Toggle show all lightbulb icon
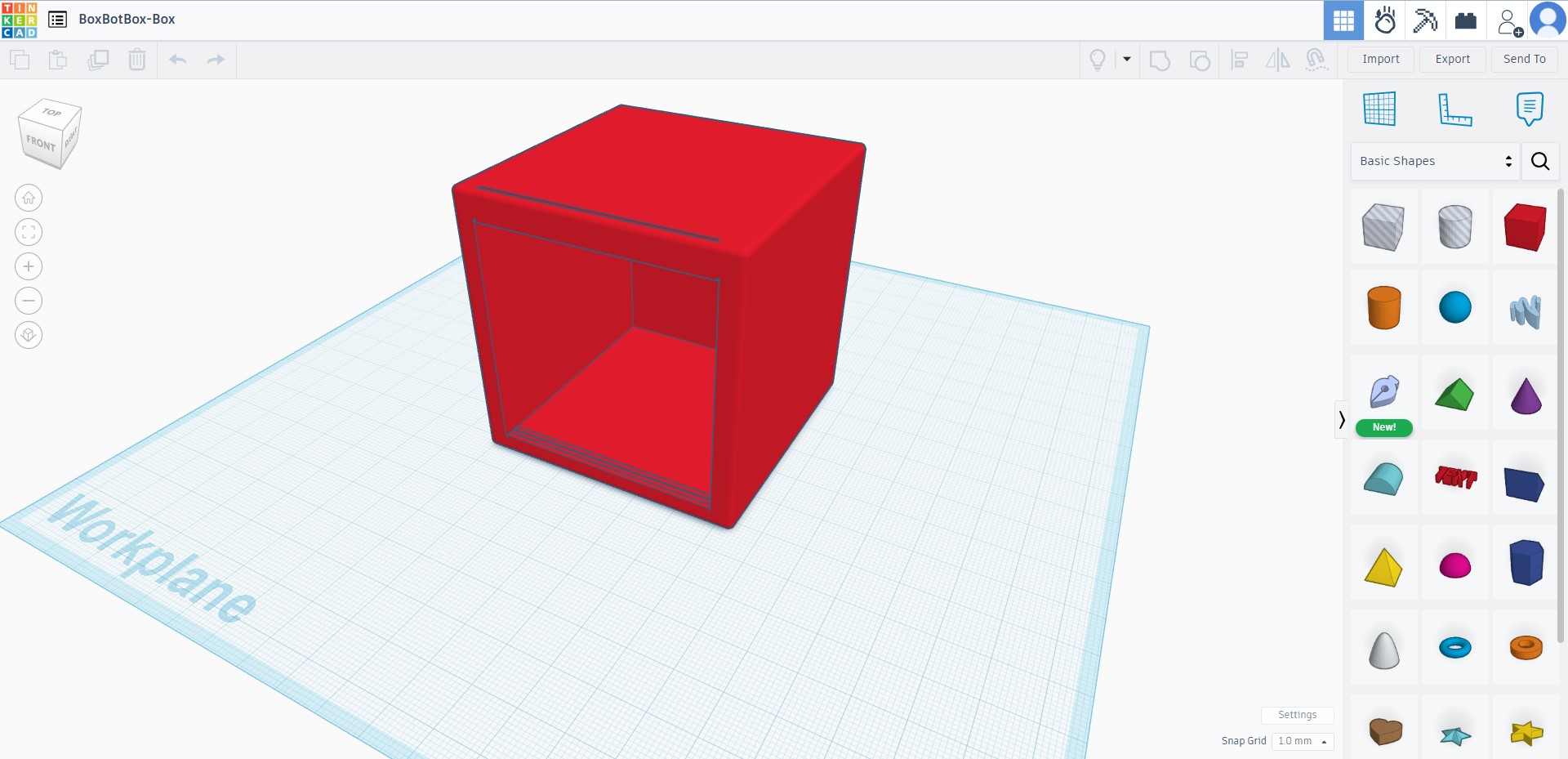 click(1098, 60)
